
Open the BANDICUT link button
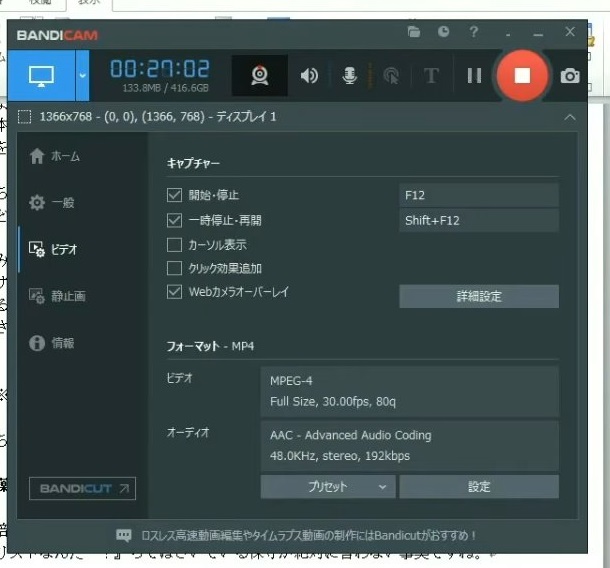pos(82,488)
